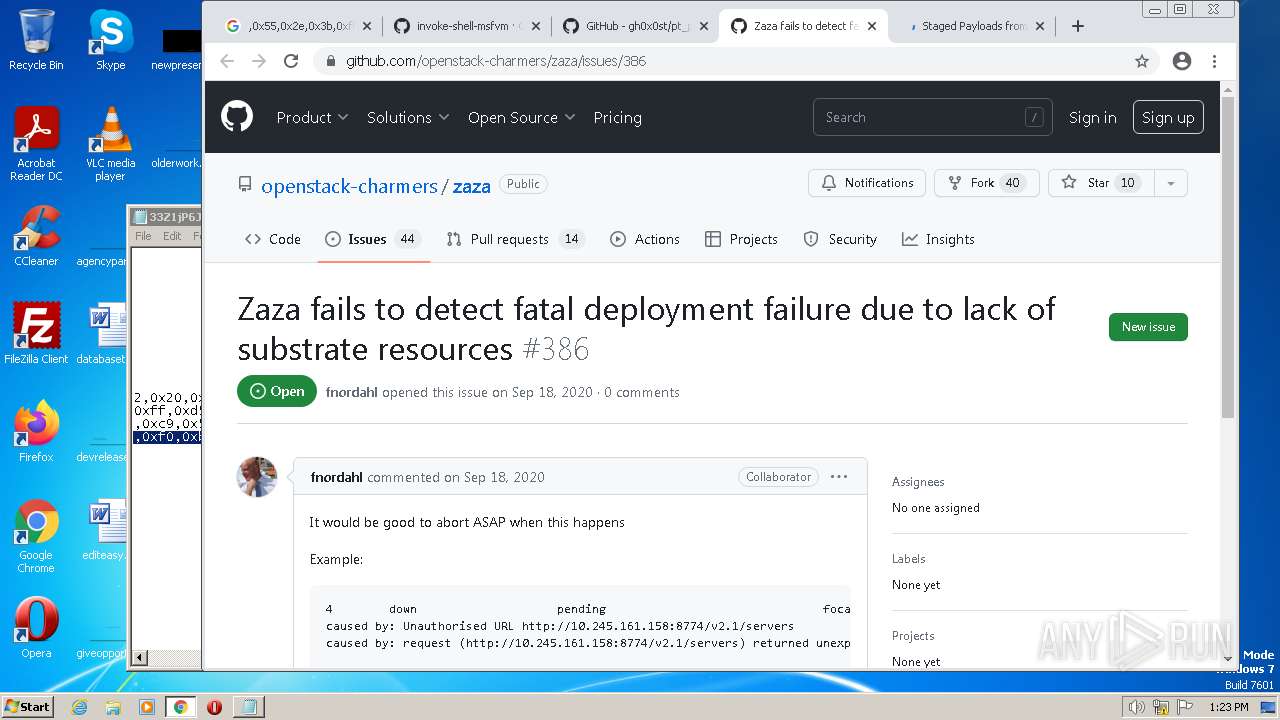Viewport: 1280px width, 720px height.
Task: Open the Pricing page
Action: click(617, 117)
